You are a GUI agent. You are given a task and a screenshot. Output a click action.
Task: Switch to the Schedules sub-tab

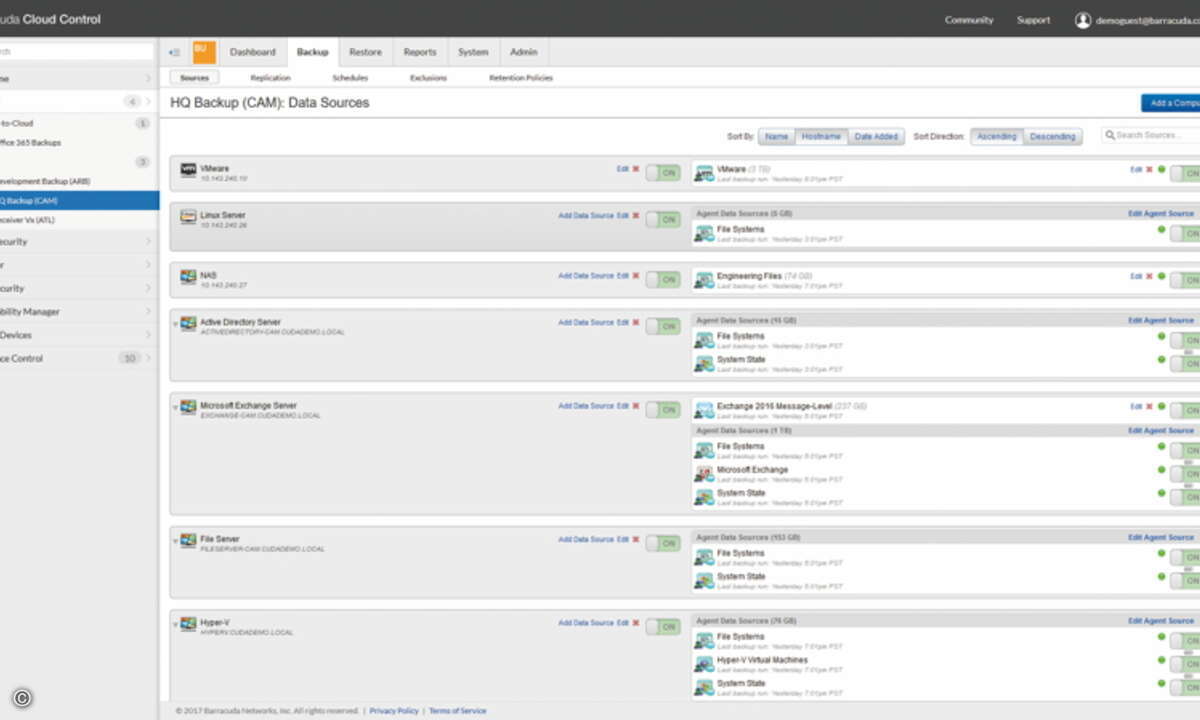(350, 78)
